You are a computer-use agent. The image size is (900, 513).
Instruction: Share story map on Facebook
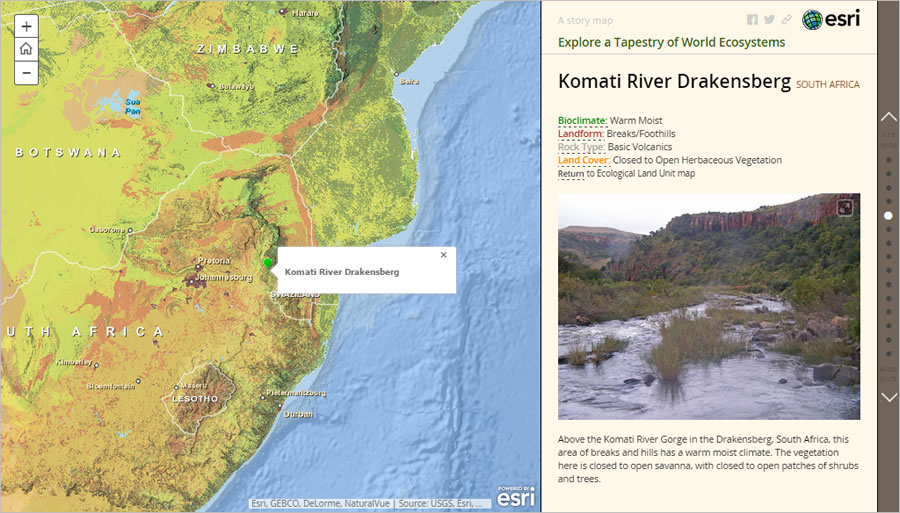752,20
